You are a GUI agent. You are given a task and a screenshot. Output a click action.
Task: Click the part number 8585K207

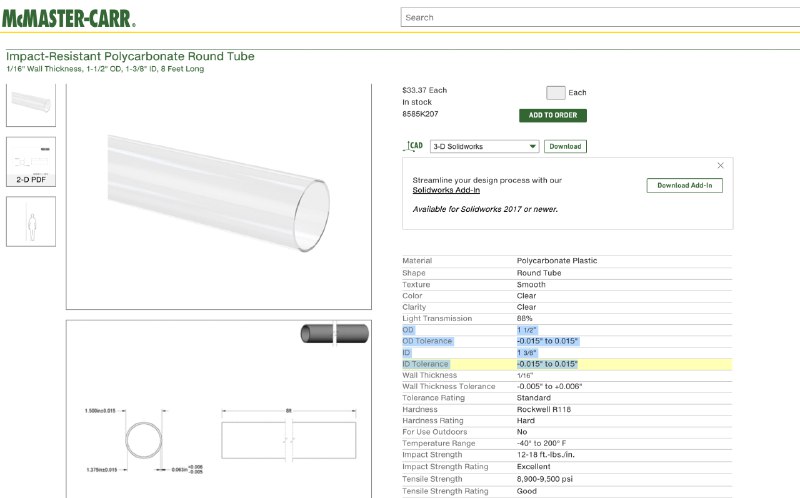coord(420,114)
